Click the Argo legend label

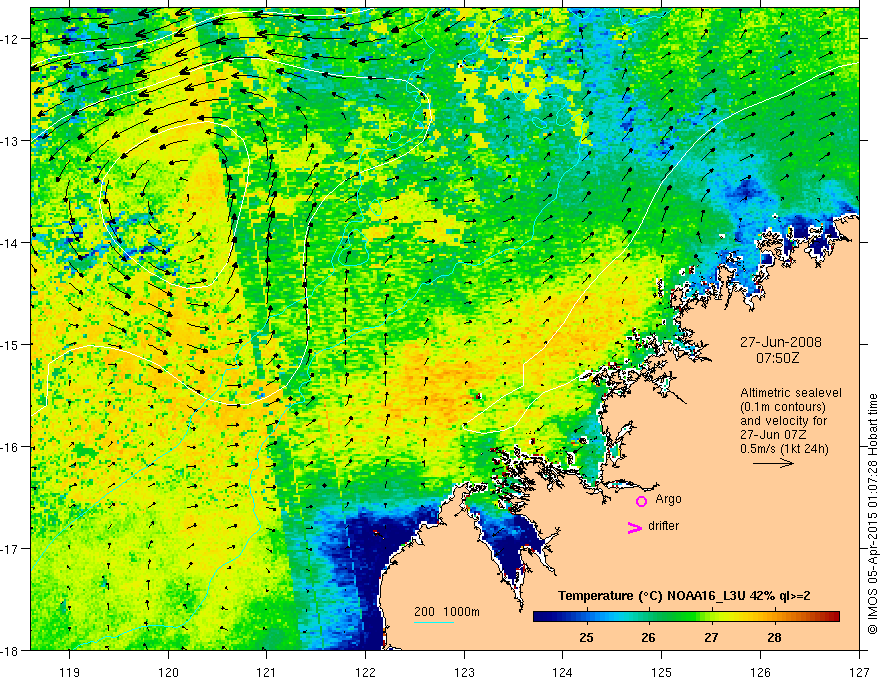[x=668, y=499]
